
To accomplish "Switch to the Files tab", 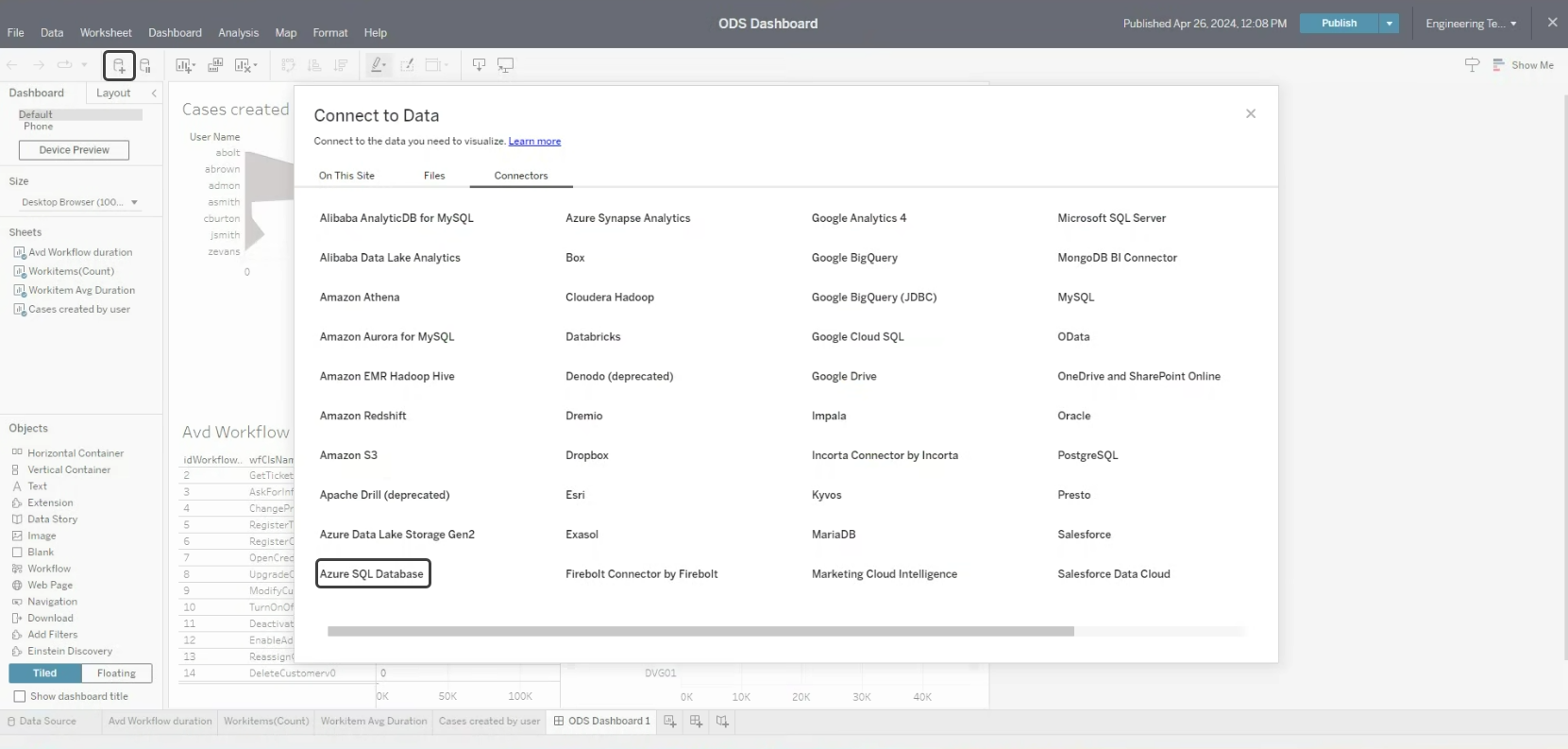I will pos(434,176).
